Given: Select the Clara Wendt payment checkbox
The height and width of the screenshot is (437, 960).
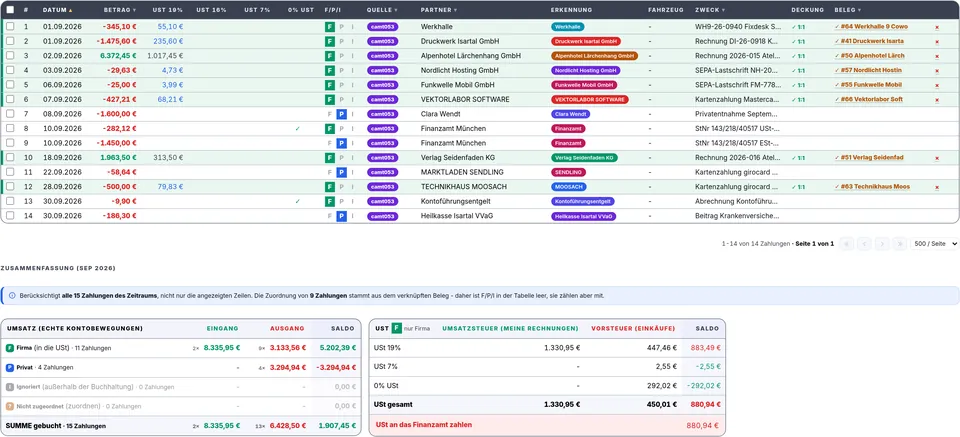Looking at the screenshot, I should click(x=10, y=114).
